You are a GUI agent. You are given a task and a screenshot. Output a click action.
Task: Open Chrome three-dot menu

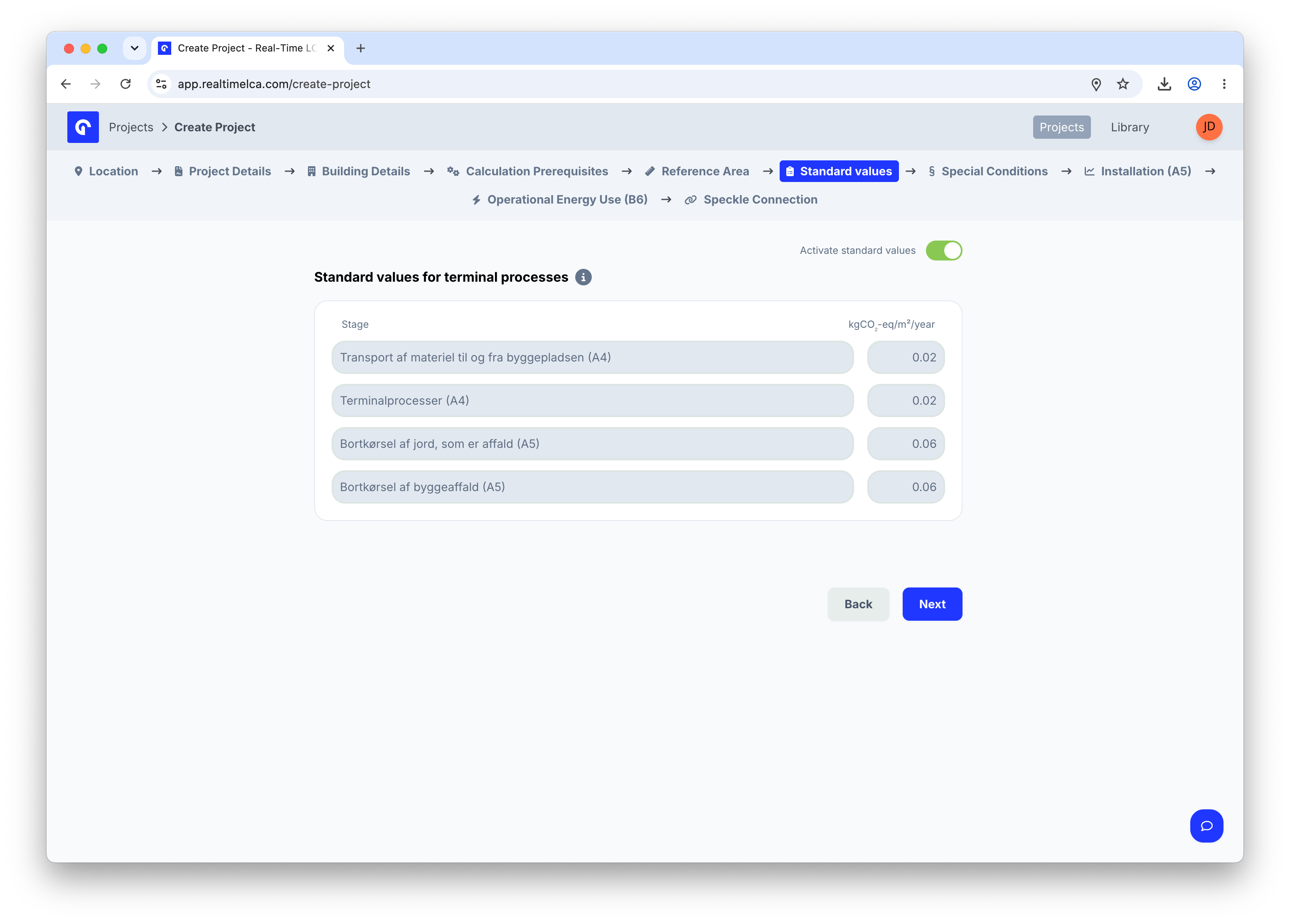[x=1224, y=84]
